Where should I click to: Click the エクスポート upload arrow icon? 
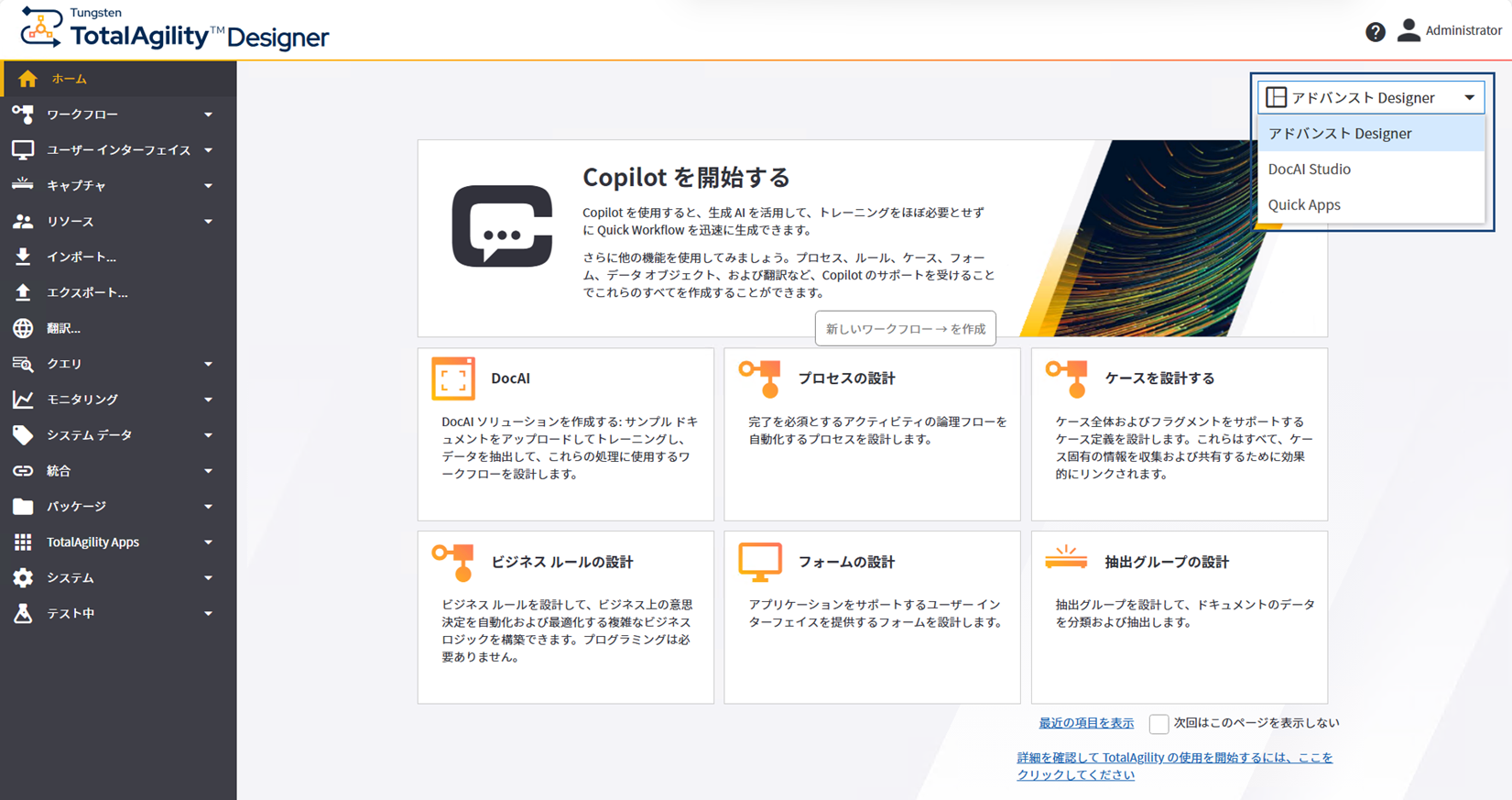(23, 292)
